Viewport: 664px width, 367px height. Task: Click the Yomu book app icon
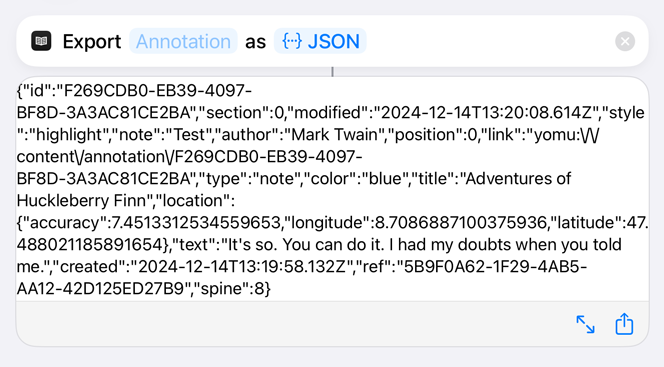pos(41,41)
